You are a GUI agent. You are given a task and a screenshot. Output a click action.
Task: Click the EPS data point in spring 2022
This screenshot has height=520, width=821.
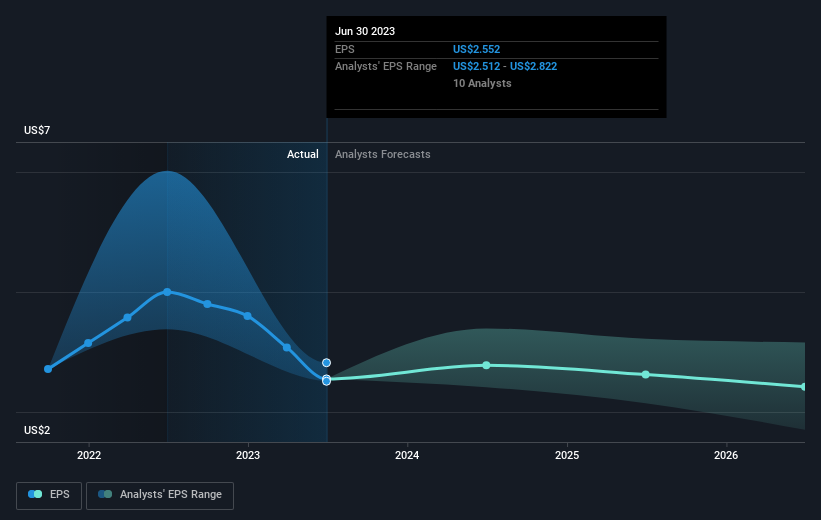(127, 317)
